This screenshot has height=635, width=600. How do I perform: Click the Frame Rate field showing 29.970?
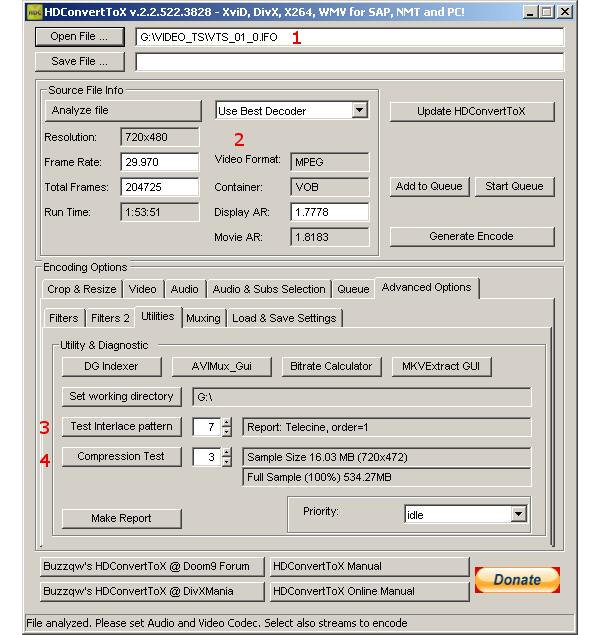click(160, 162)
